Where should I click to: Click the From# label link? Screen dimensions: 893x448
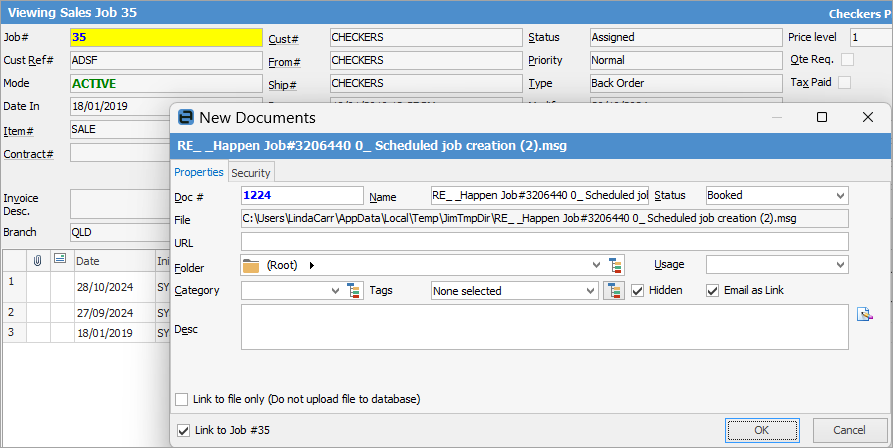[x=284, y=62]
